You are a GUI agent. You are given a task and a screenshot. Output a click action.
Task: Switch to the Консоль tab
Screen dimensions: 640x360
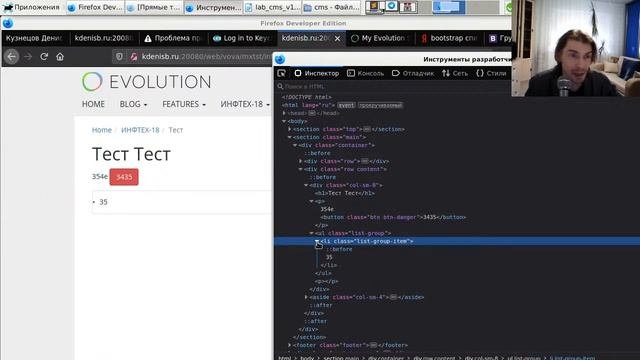click(365, 73)
